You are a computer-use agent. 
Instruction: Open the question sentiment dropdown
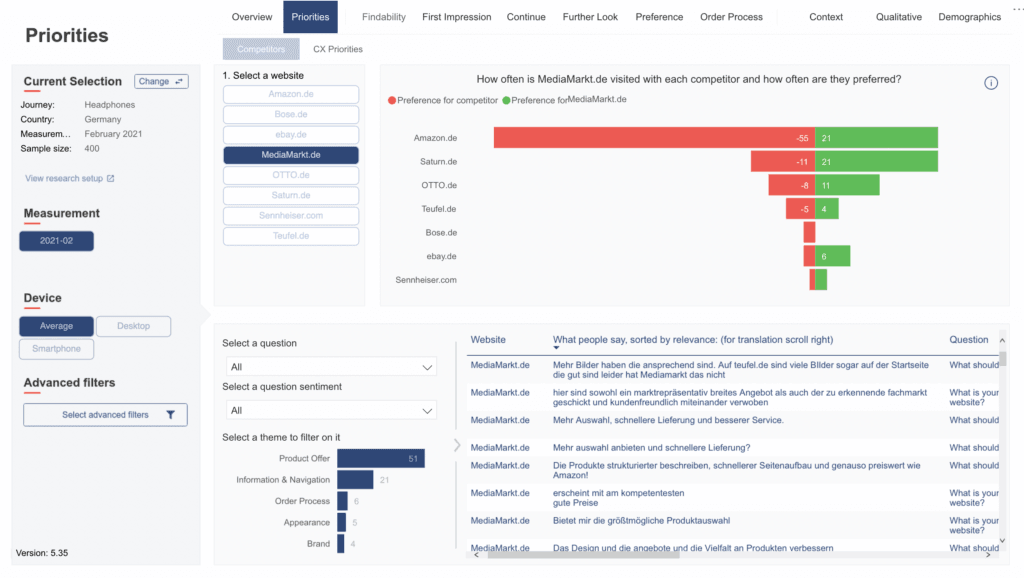pos(330,410)
